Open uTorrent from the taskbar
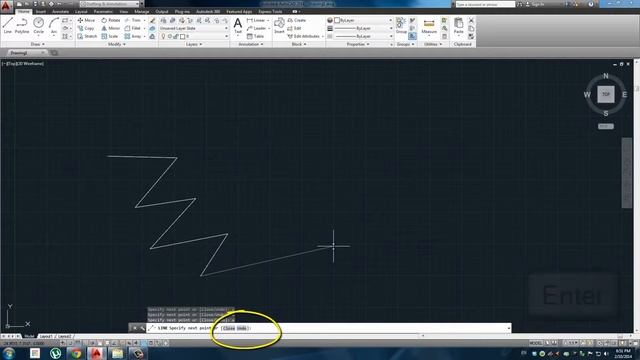640x360 pixels. pyautogui.click(x=56, y=353)
